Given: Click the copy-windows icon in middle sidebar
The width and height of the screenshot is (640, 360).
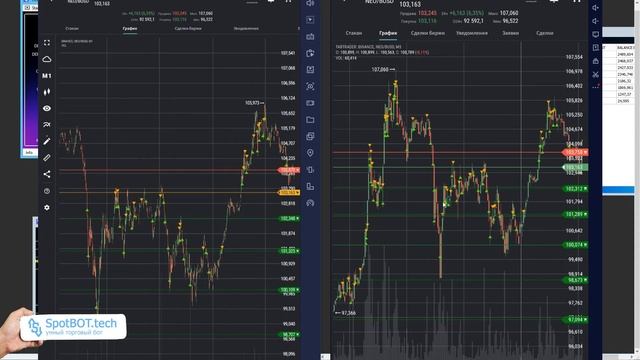Looking at the screenshot, I should pos(310,136).
